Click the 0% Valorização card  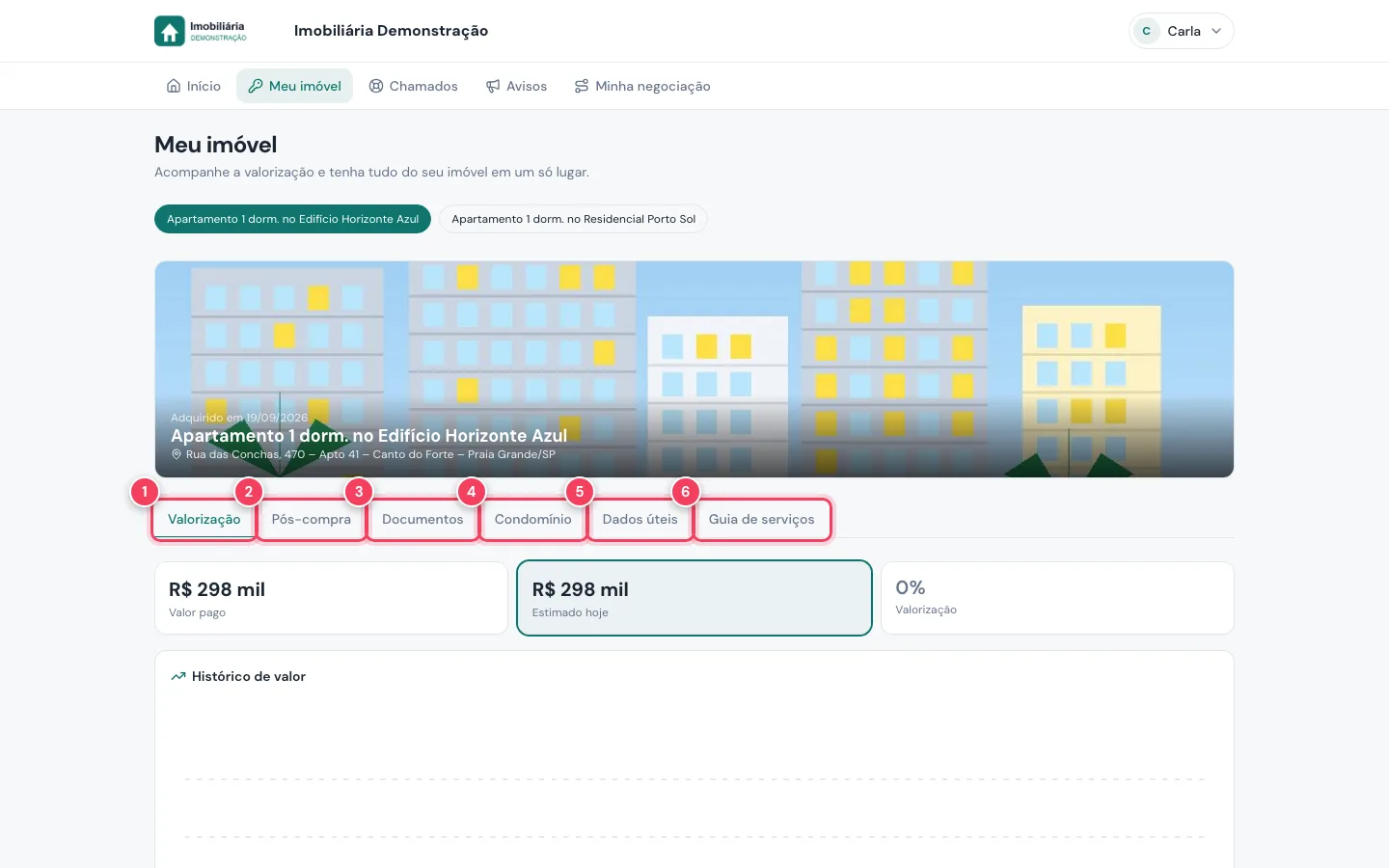pos(1057,598)
